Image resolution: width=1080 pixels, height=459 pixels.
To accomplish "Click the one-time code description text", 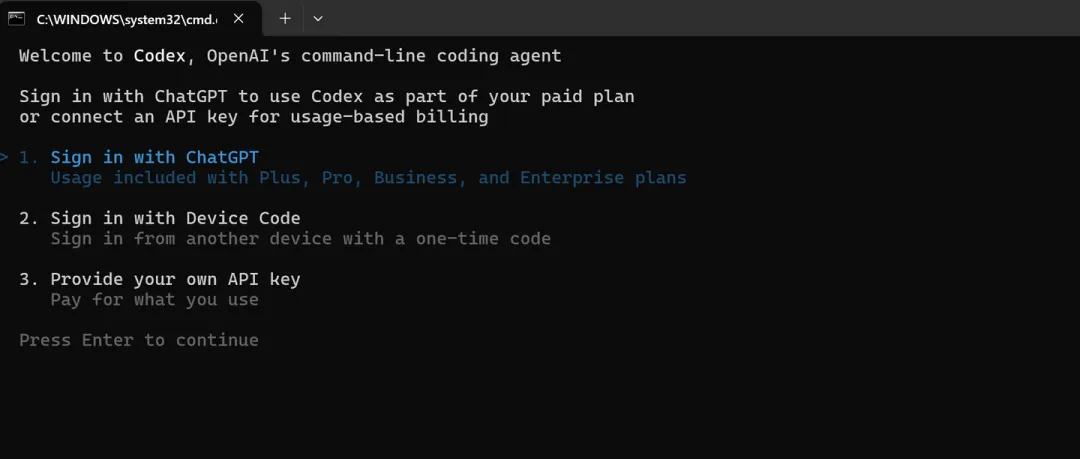I will tap(300, 239).
